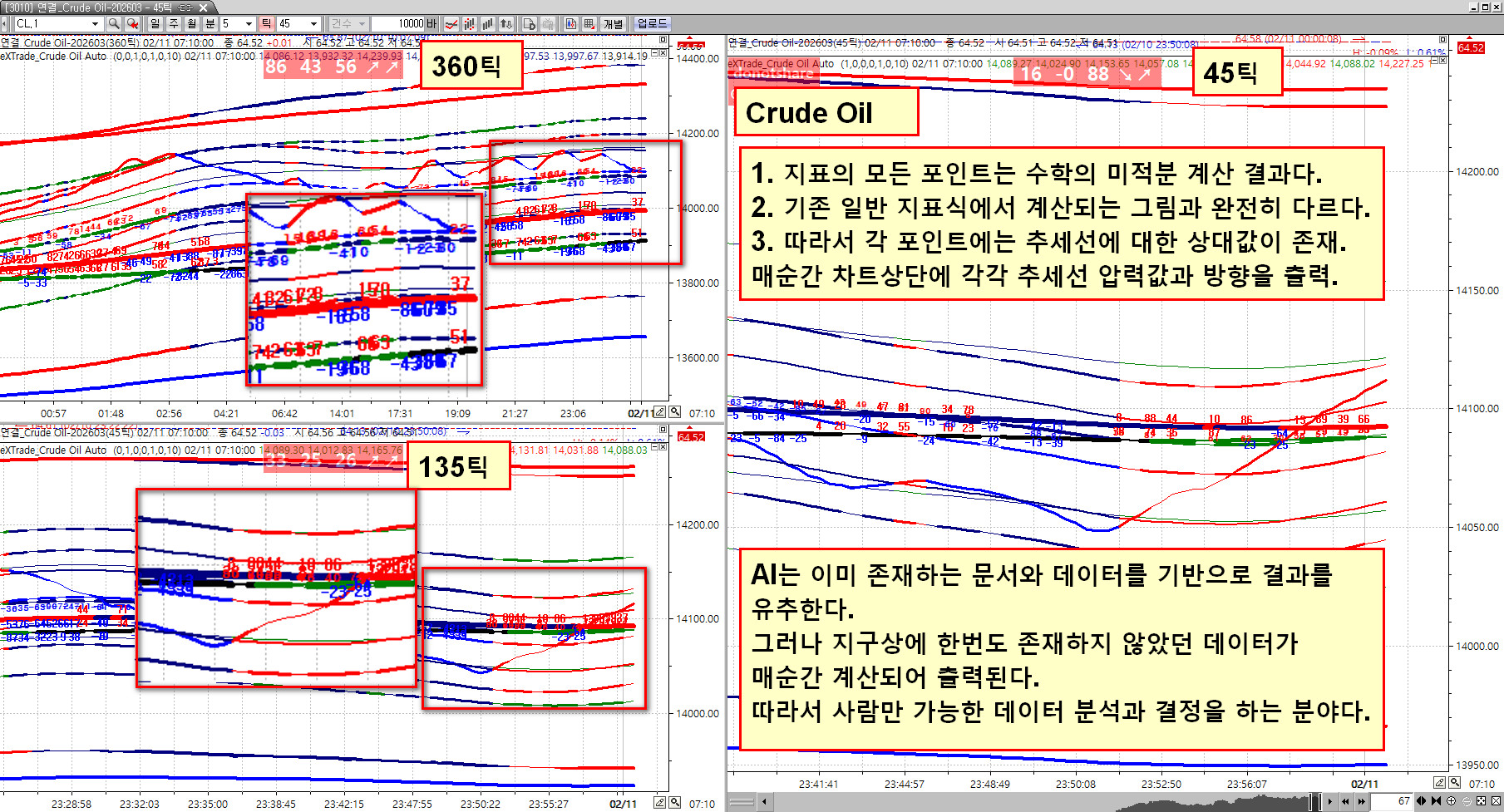The width and height of the screenshot is (1504, 812).
Task: Open the CL,1 symbol dropdown
Action: pyautogui.click(x=95, y=23)
